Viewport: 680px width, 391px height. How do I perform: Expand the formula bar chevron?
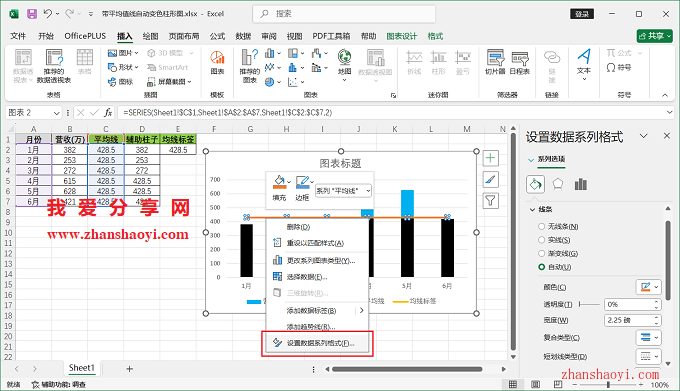pos(669,113)
